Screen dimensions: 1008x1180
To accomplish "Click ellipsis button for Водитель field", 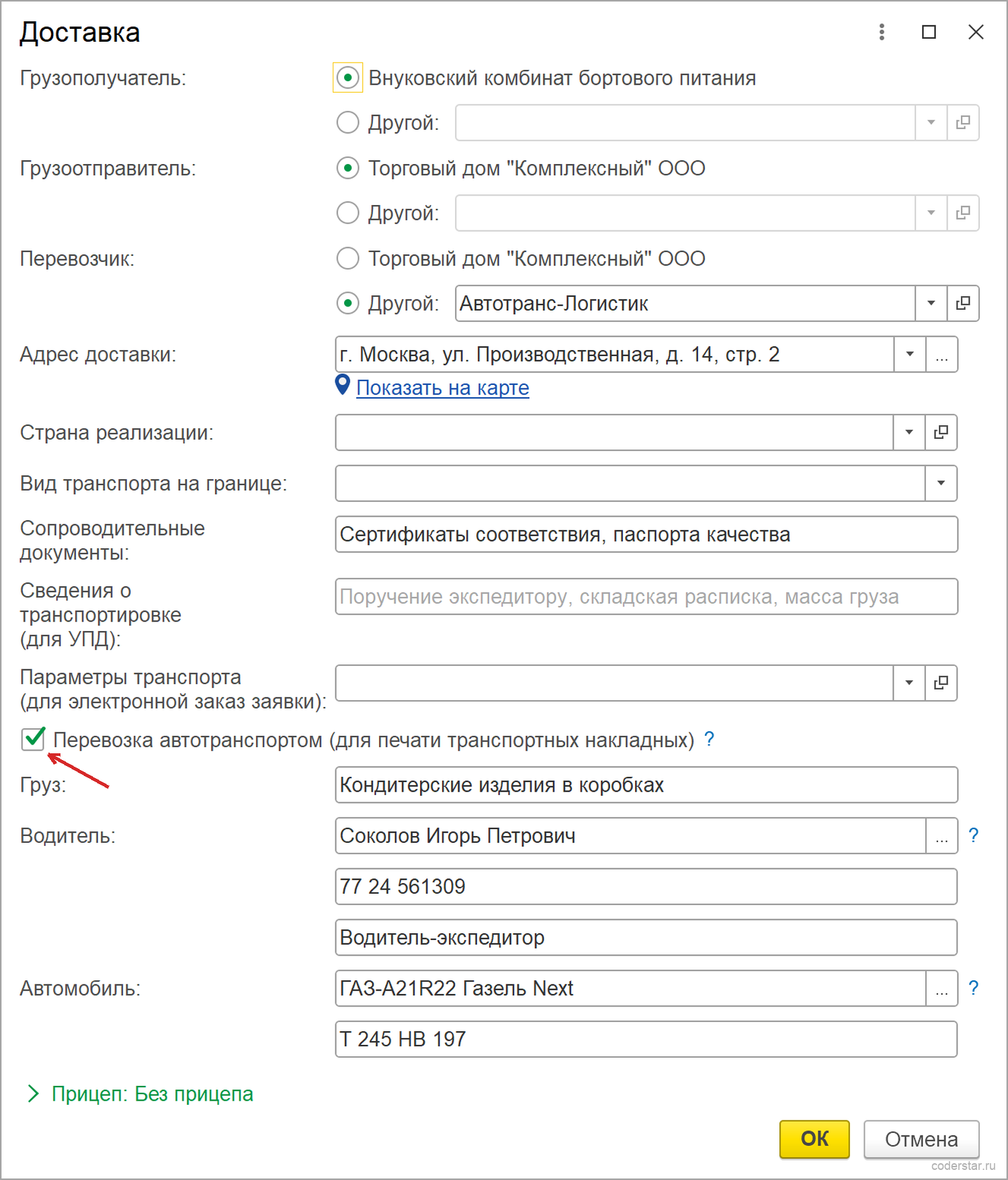I will (x=941, y=836).
